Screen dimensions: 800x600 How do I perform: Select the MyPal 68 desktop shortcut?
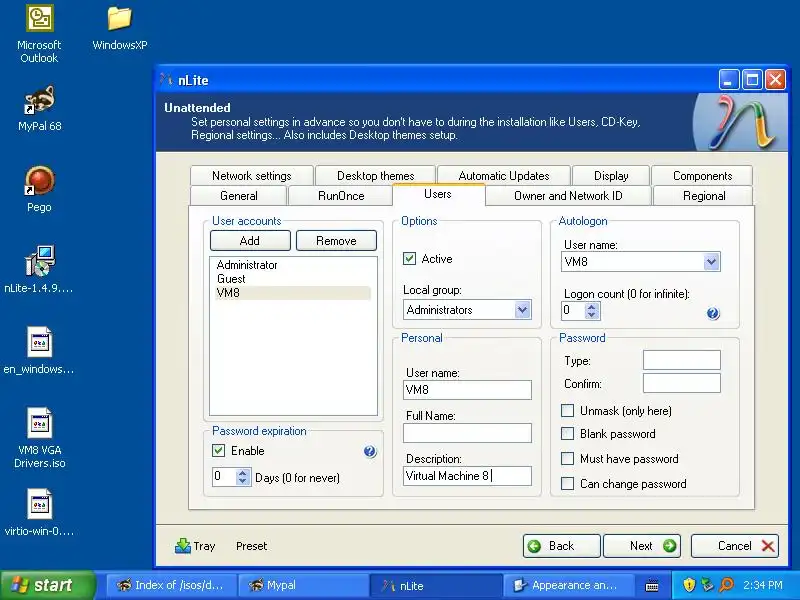click(x=39, y=108)
